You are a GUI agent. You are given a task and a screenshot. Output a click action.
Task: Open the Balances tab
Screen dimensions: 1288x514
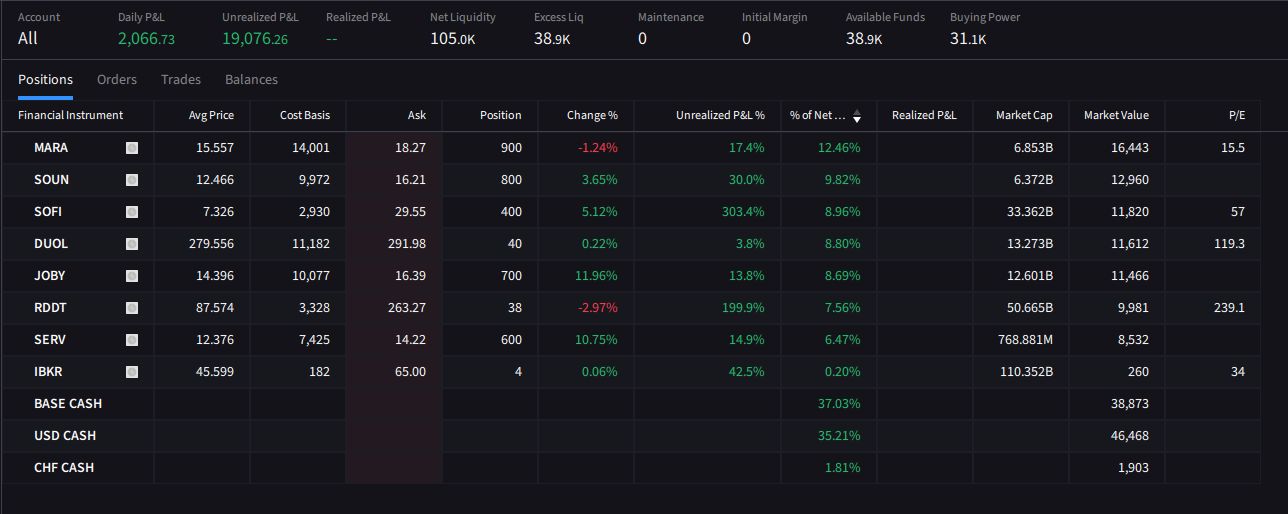[x=251, y=80]
